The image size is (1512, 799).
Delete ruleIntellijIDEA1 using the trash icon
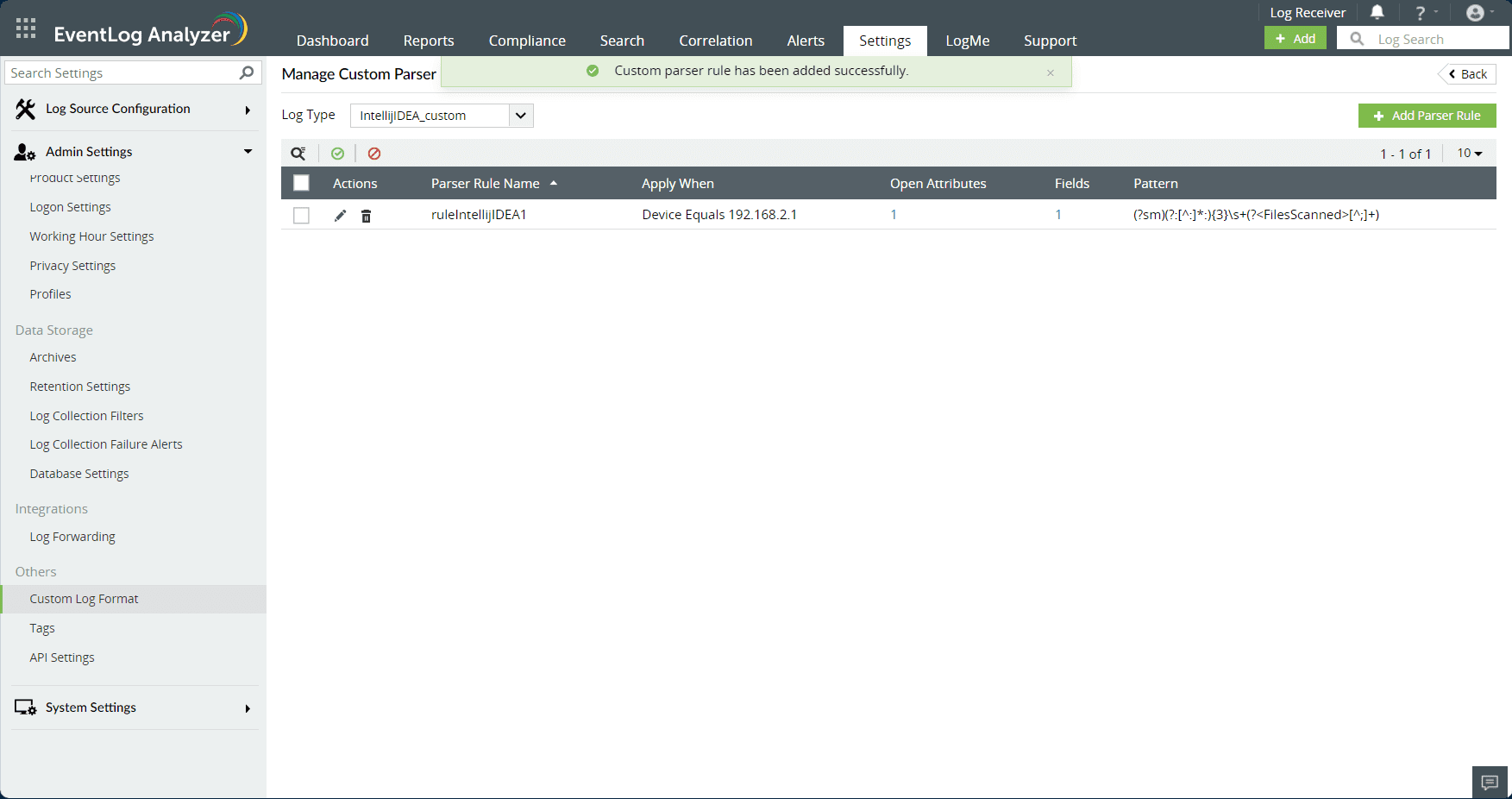coord(366,215)
